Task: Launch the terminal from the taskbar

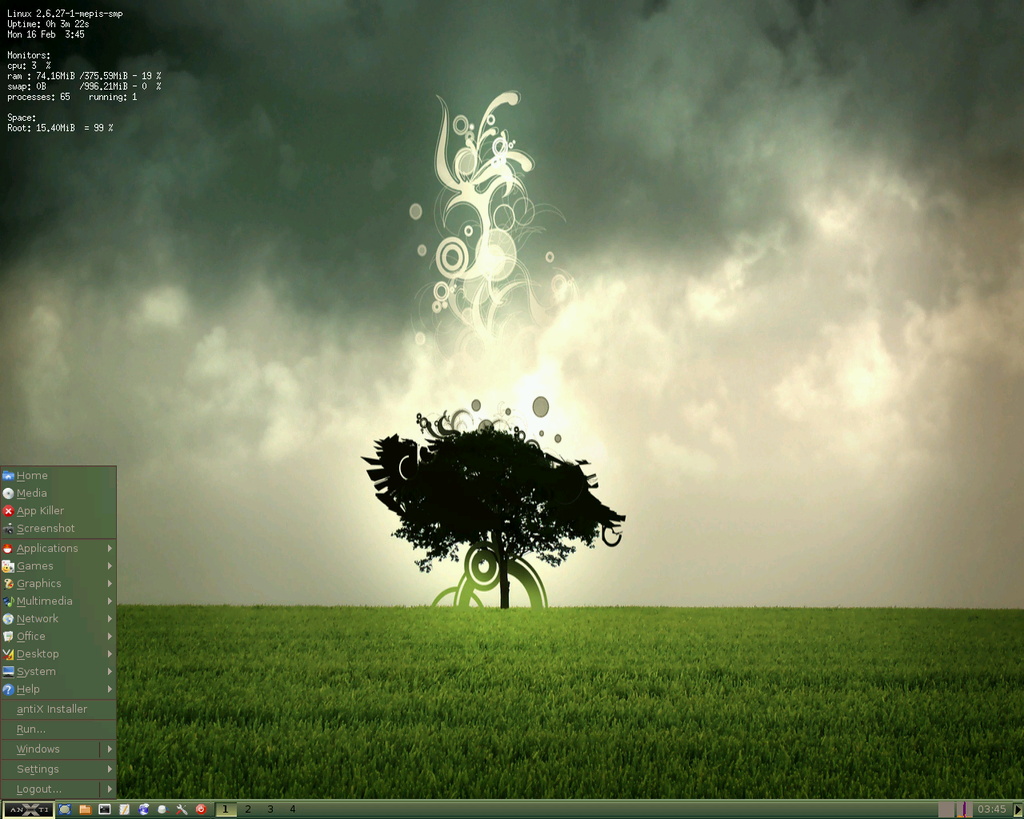Action: [105, 808]
